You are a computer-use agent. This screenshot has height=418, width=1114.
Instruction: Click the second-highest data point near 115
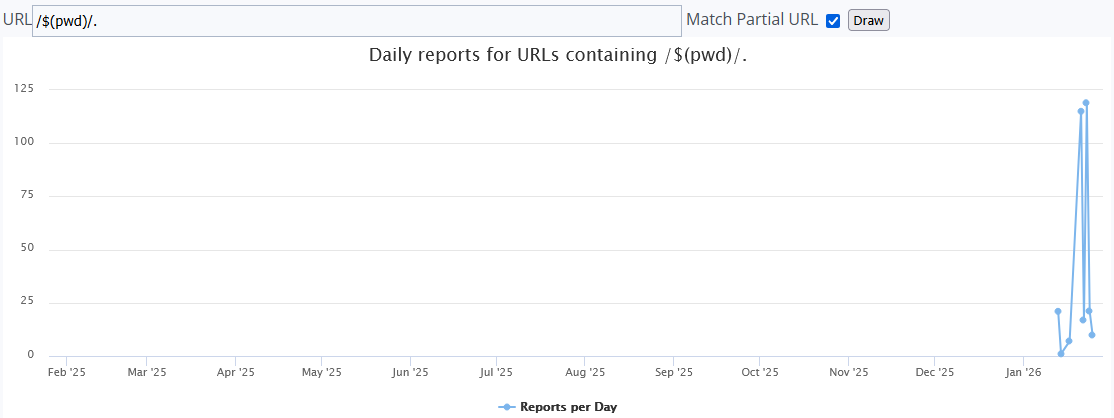coord(1081,111)
